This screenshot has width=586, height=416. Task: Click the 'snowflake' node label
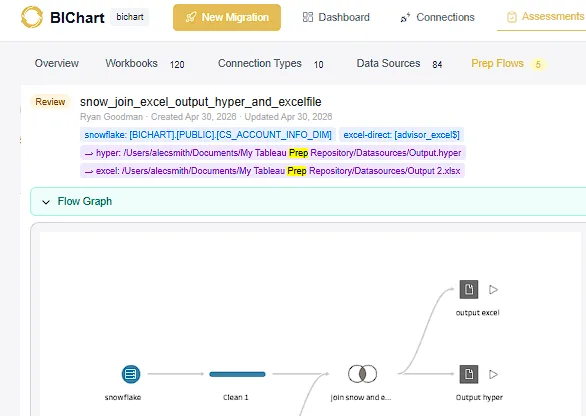(123, 397)
